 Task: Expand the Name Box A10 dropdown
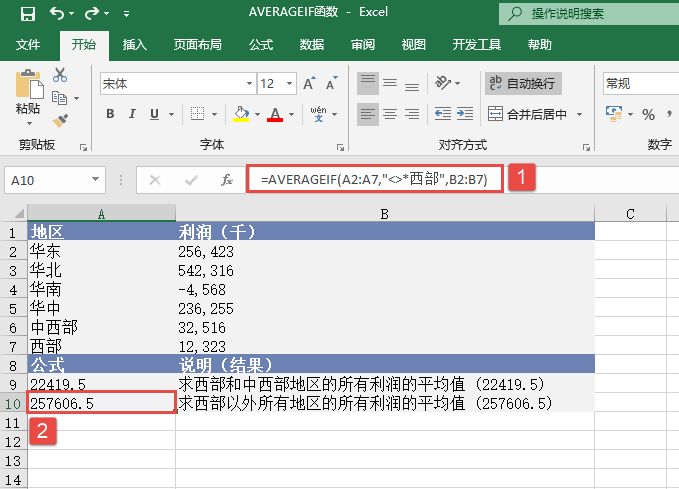(95, 180)
